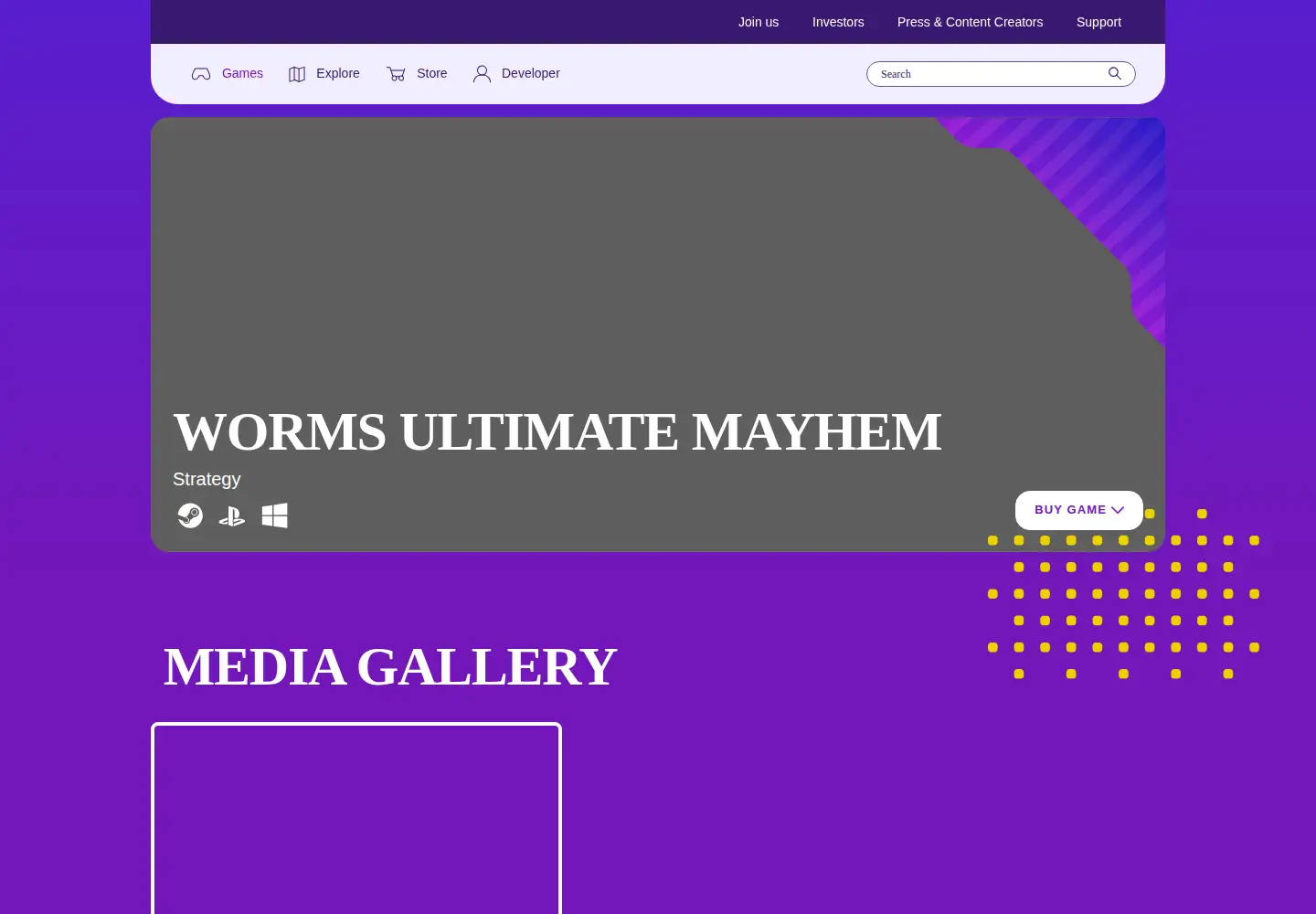Select the PlayStation platform icon
1316x914 pixels.
pos(232,516)
